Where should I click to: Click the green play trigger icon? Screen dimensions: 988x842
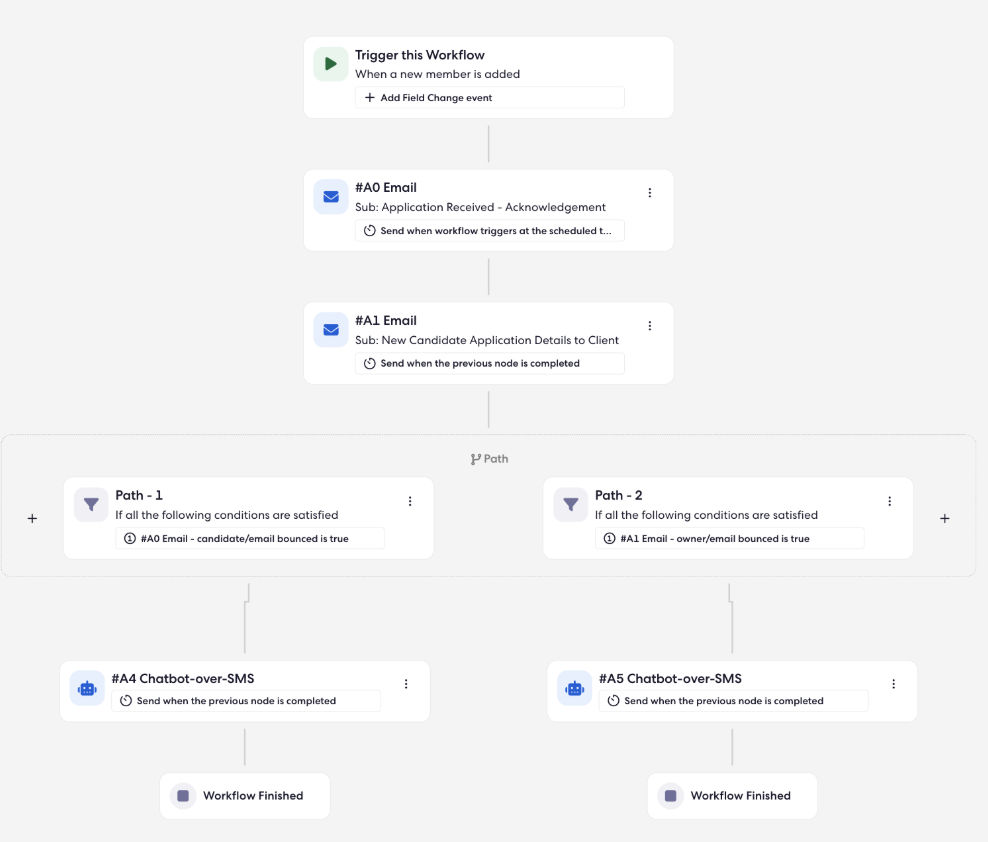(x=331, y=64)
